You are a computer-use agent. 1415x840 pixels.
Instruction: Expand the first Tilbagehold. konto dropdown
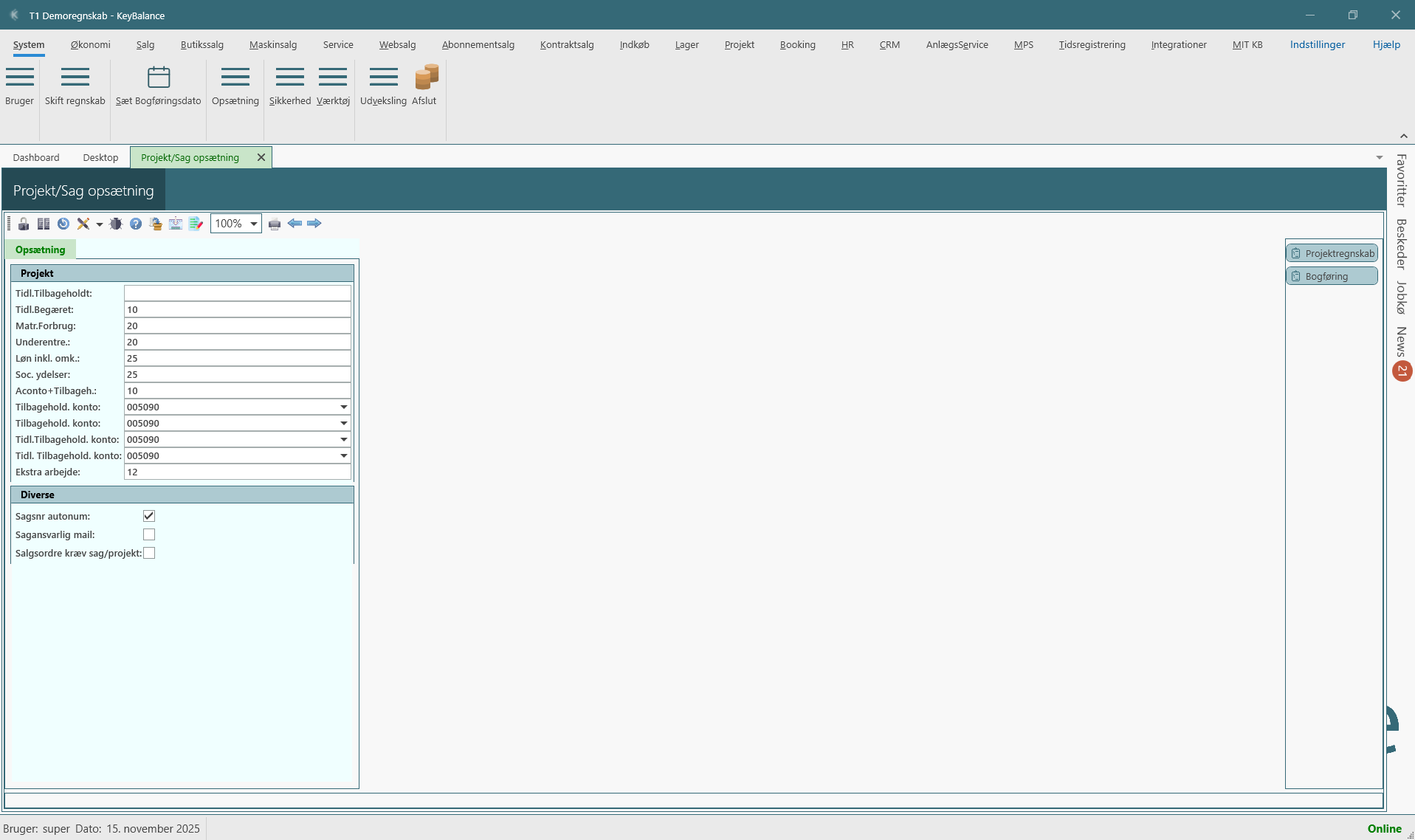pyautogui.click(x=343, y=407)
